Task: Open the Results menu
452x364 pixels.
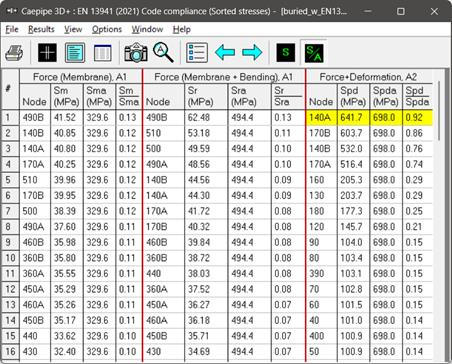Action: point(41,29)
